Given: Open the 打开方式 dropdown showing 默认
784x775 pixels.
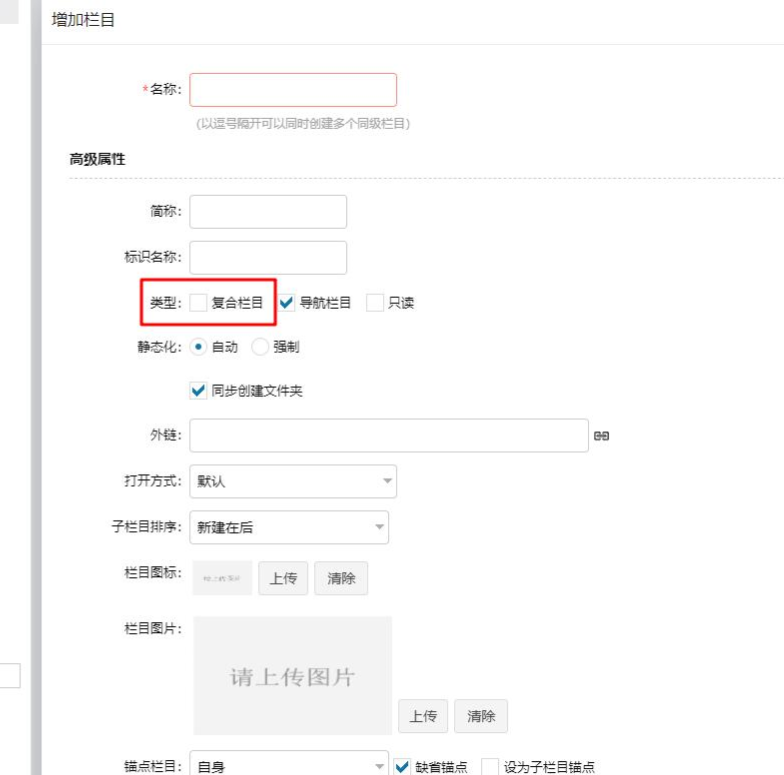Looking at the screenshot, I should tap(292, 481).
